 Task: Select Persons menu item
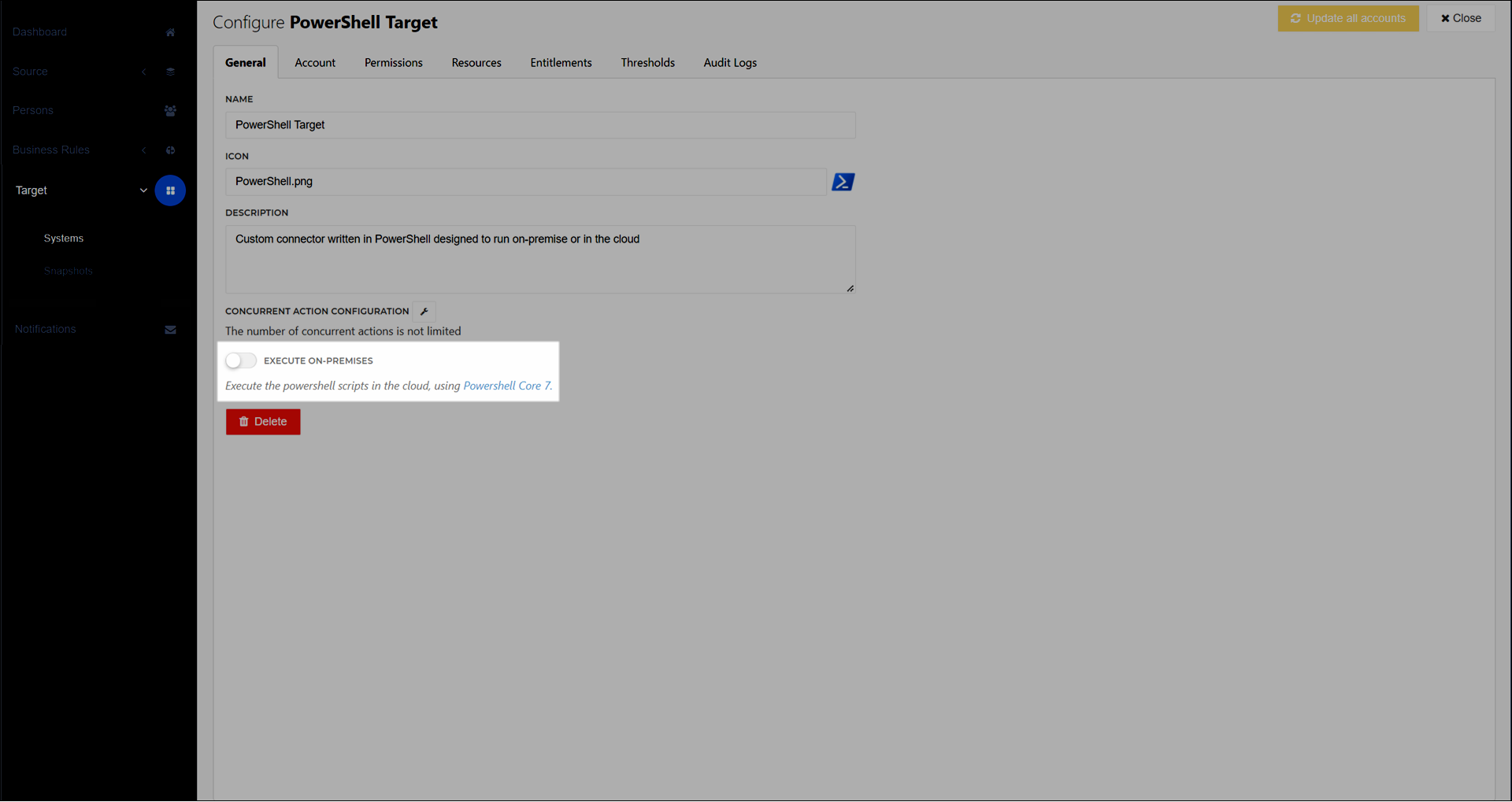tap(33, 111)
